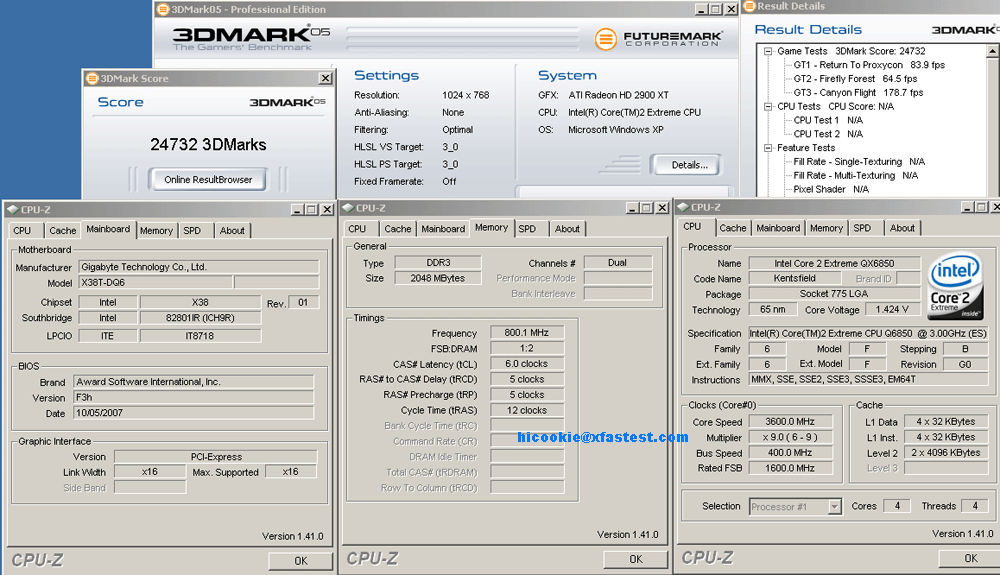The image size is (1000, 575).
Task: Open Memory tab in Mainboard CPU-Z window
Action: [156, 230]
